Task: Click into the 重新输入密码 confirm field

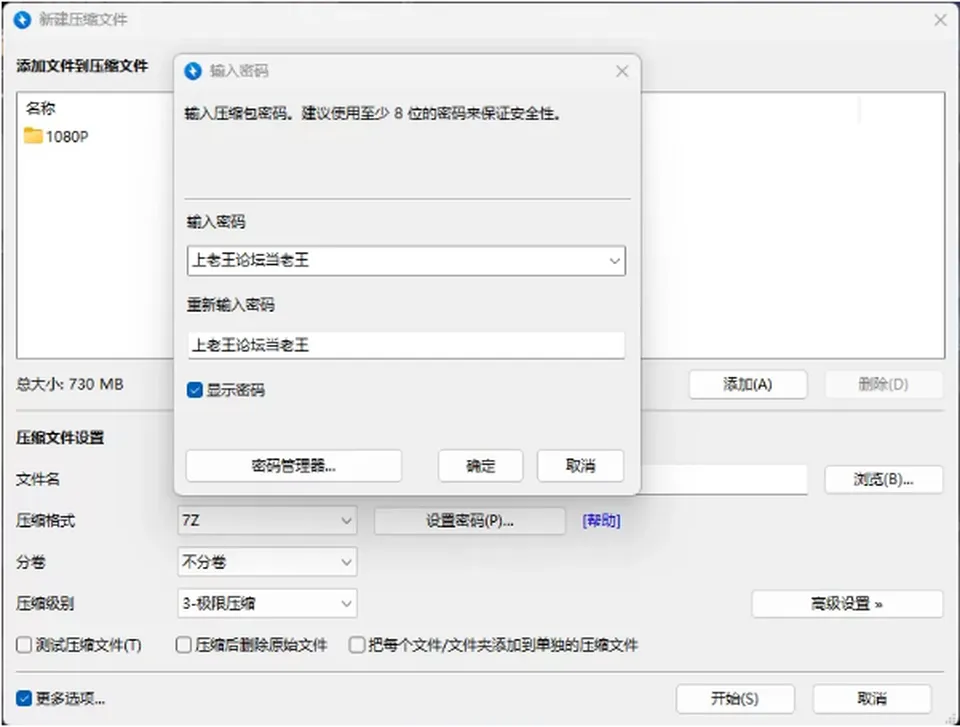Action: tap(406, 345)
